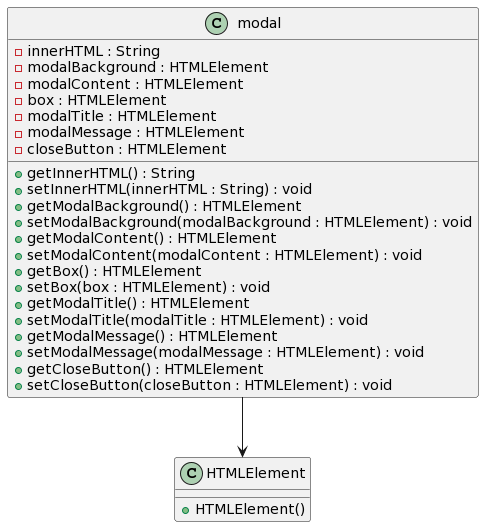The width and height of the screenshot is (484, 527).
Task: Select the setModalBackground method line
Action: 249,222
